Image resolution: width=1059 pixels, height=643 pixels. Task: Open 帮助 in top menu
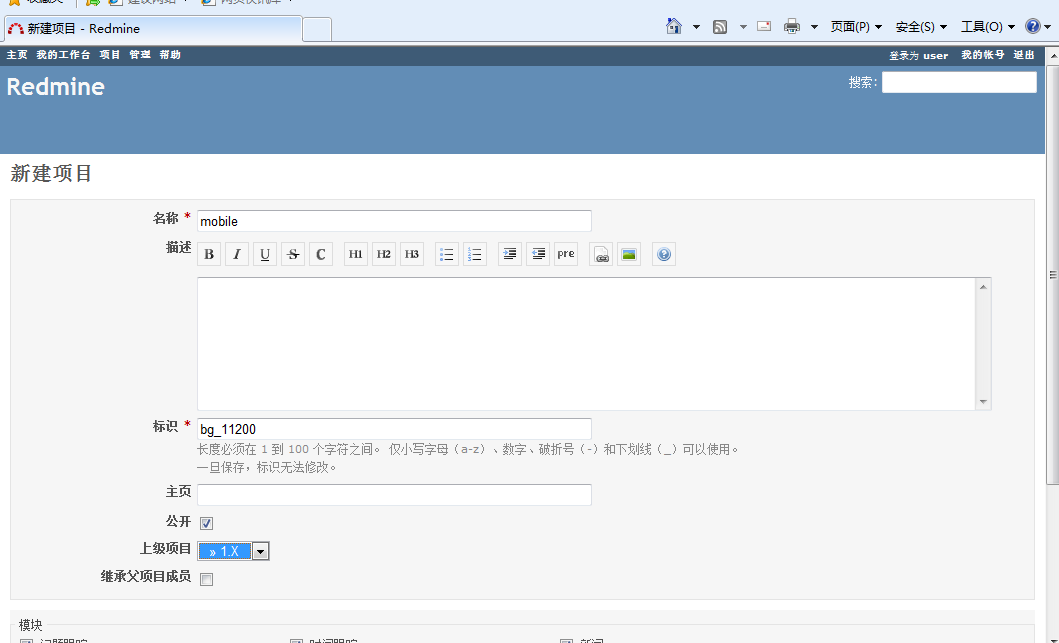click(170, 55)
